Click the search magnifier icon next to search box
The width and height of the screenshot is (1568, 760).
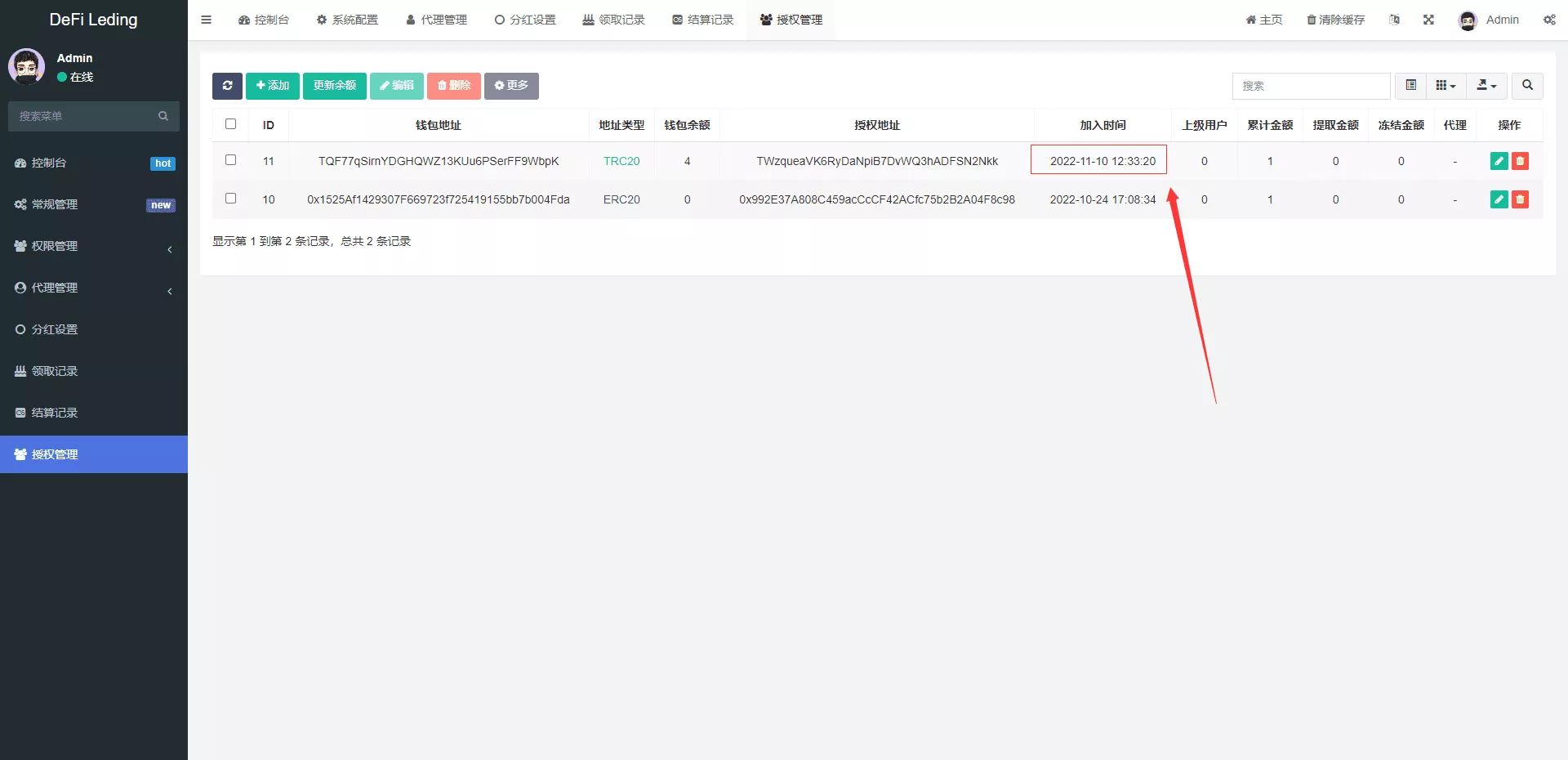click(1526, 86)
